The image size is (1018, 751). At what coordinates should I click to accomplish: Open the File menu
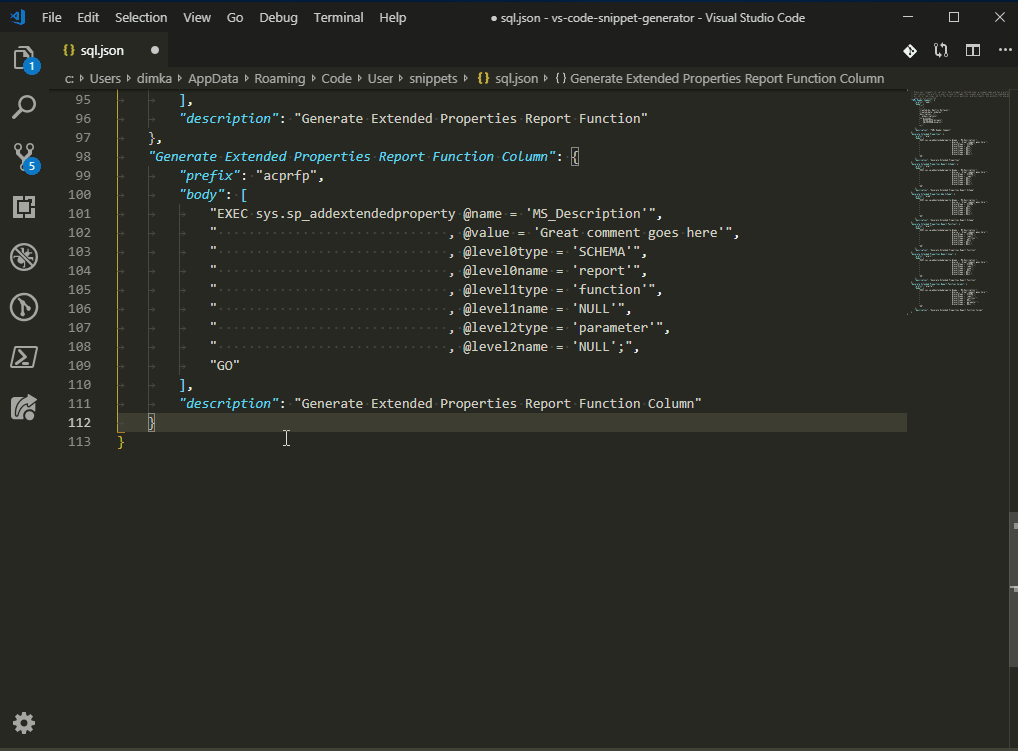[x=52, y=17]
